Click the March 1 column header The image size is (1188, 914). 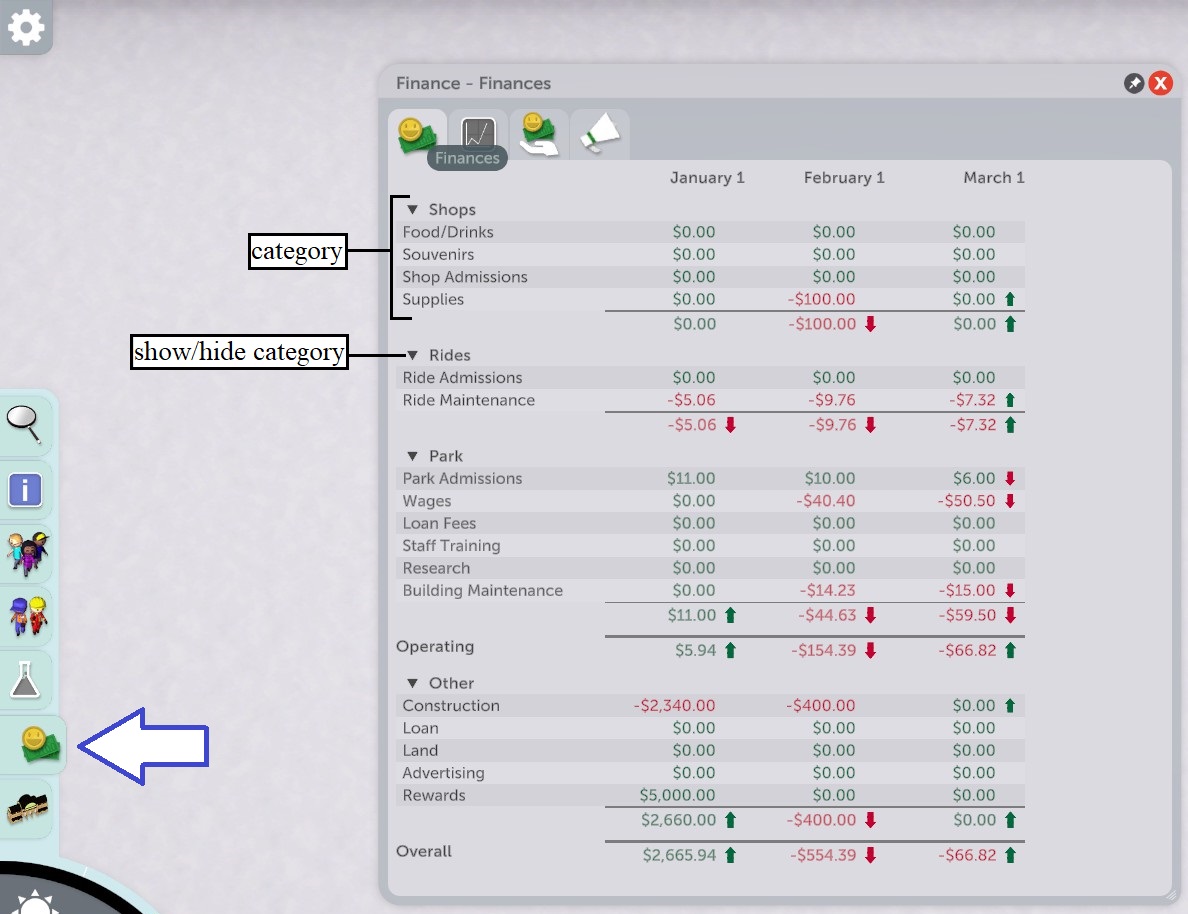tap(993, 177)
